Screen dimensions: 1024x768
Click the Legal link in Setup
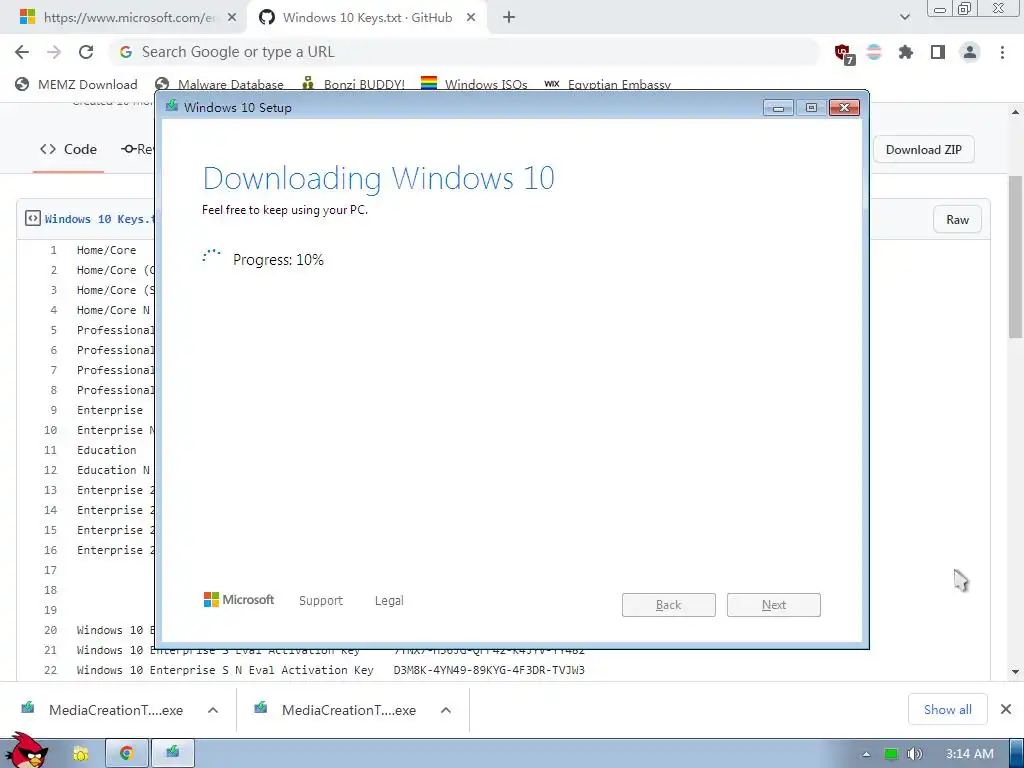coord(389,600)
